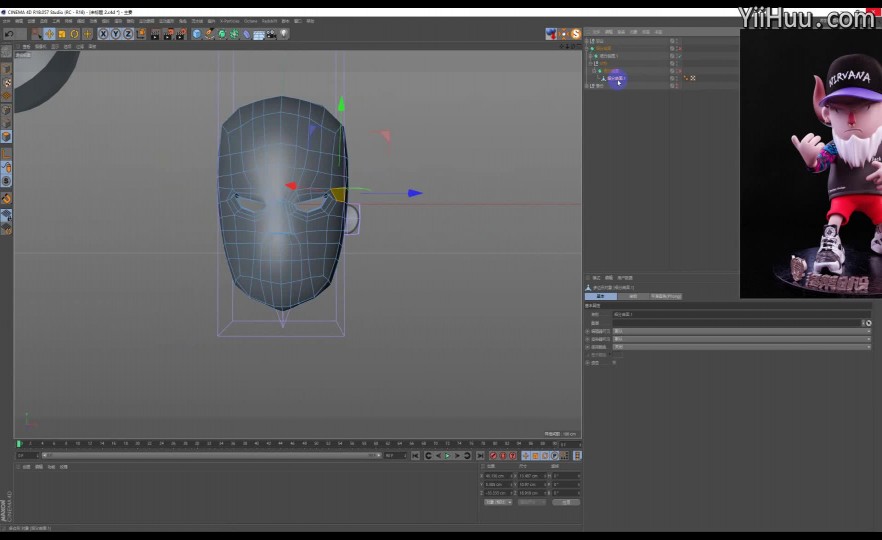Switch to the Basic attributes tab
This screenshot has height=540, width=882.
click(x=601, y=296)
